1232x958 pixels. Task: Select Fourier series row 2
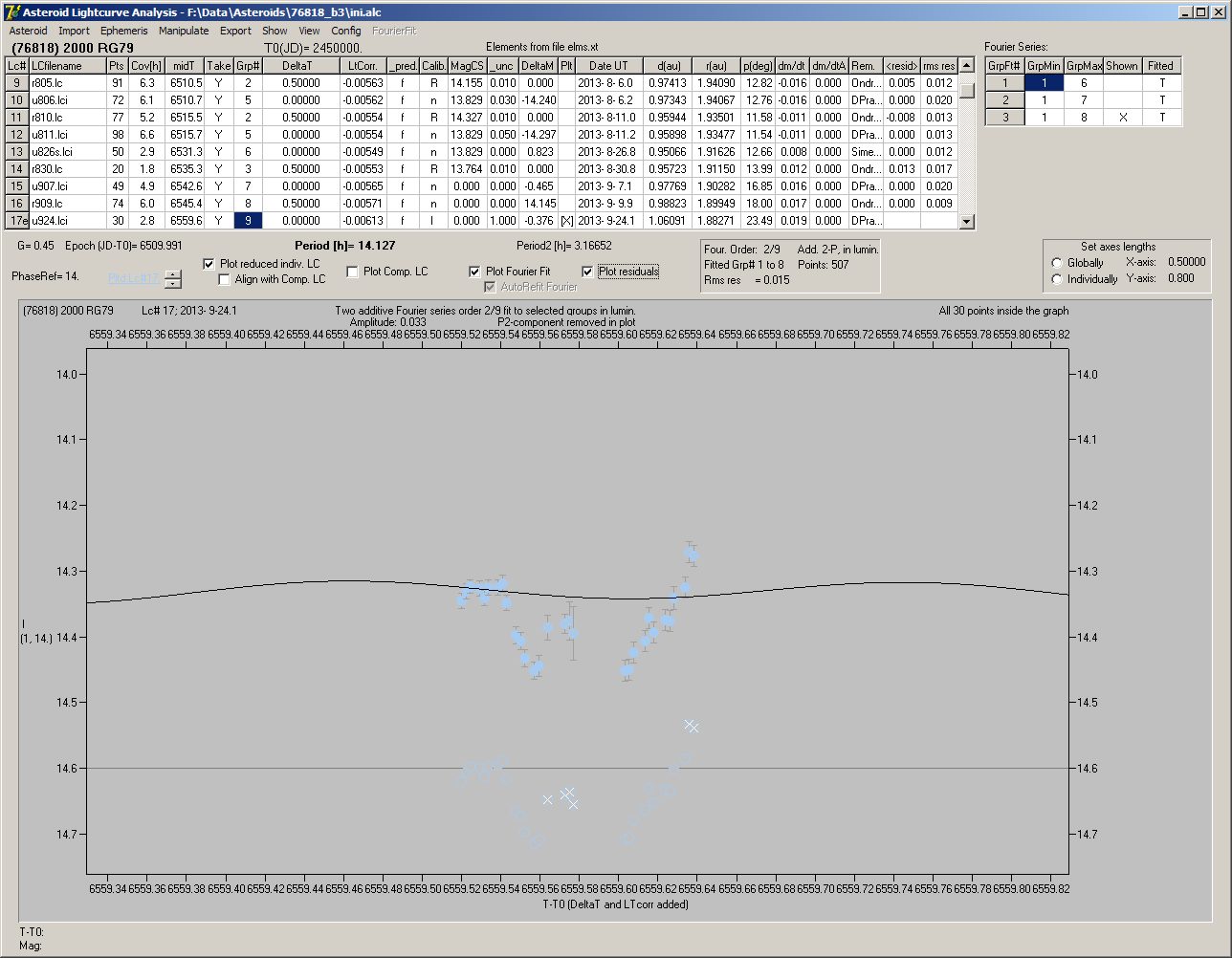(x=1005, y=100)
